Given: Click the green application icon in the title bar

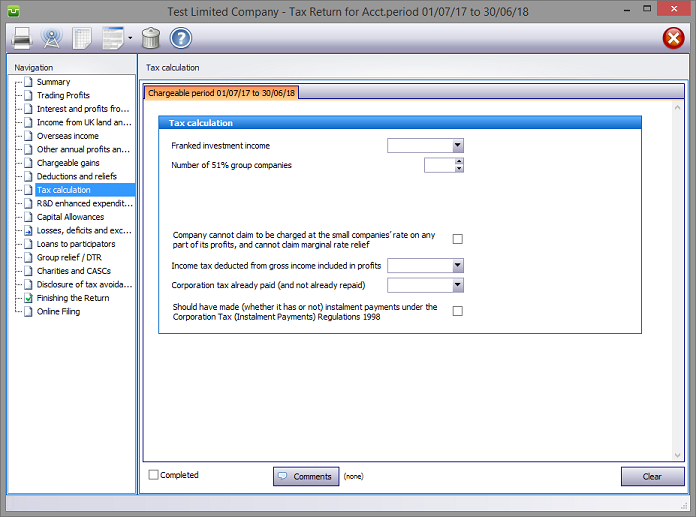Looking at the screenshot, I should [x=14, y=11].
